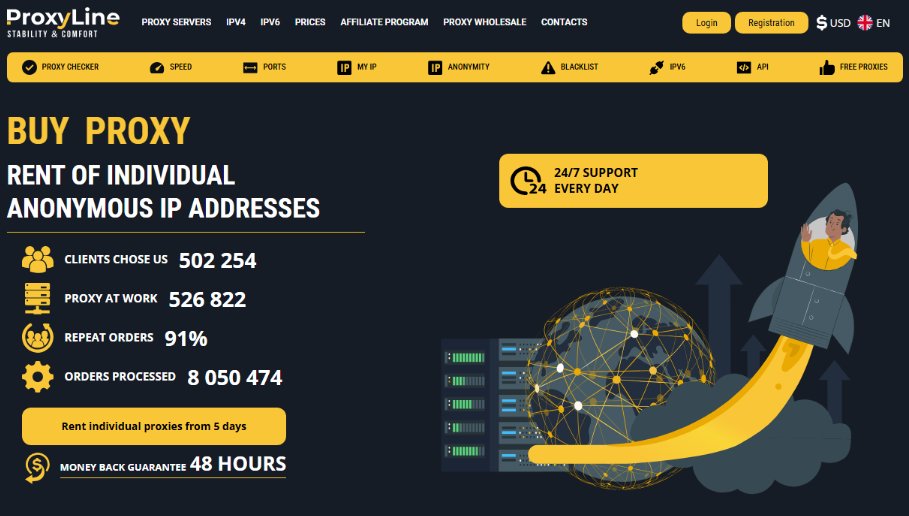This screenshot has height=516, width=909.
Task: Open the Blacklist tool link
Action: [569, 67]
